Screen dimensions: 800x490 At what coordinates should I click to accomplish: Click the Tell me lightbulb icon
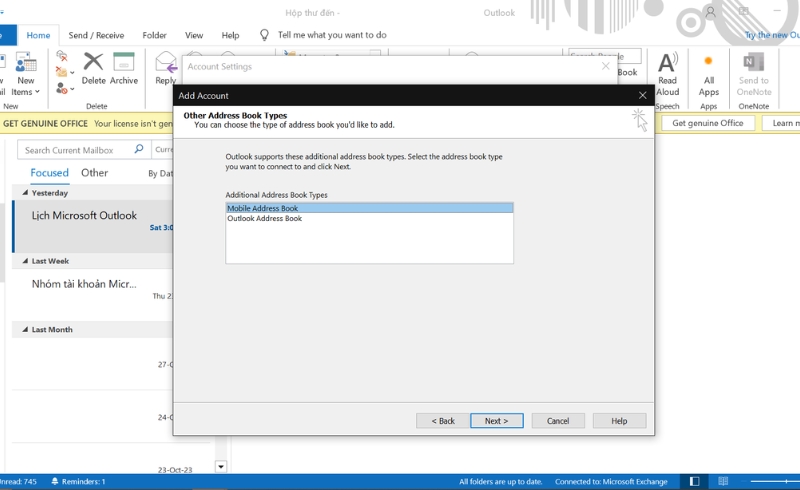coord(264,35)
